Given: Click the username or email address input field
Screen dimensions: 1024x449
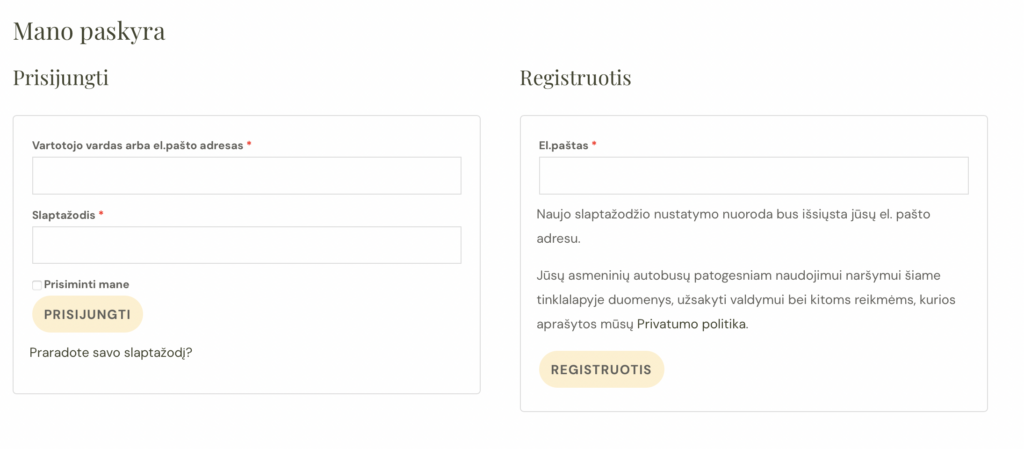Looking at the screenshot, I should (246, 175).
